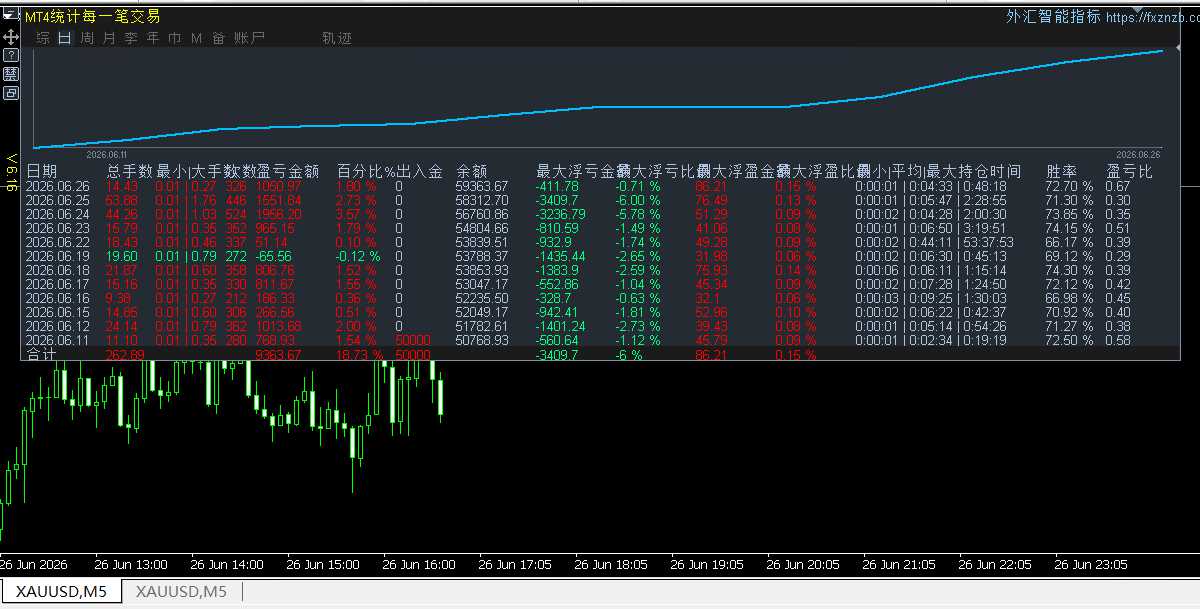Image resolution: width=1200 pixels, height=609 pixels.
Task: Switch to the 年 yearly tab
Action: click(x=153, y=38)
